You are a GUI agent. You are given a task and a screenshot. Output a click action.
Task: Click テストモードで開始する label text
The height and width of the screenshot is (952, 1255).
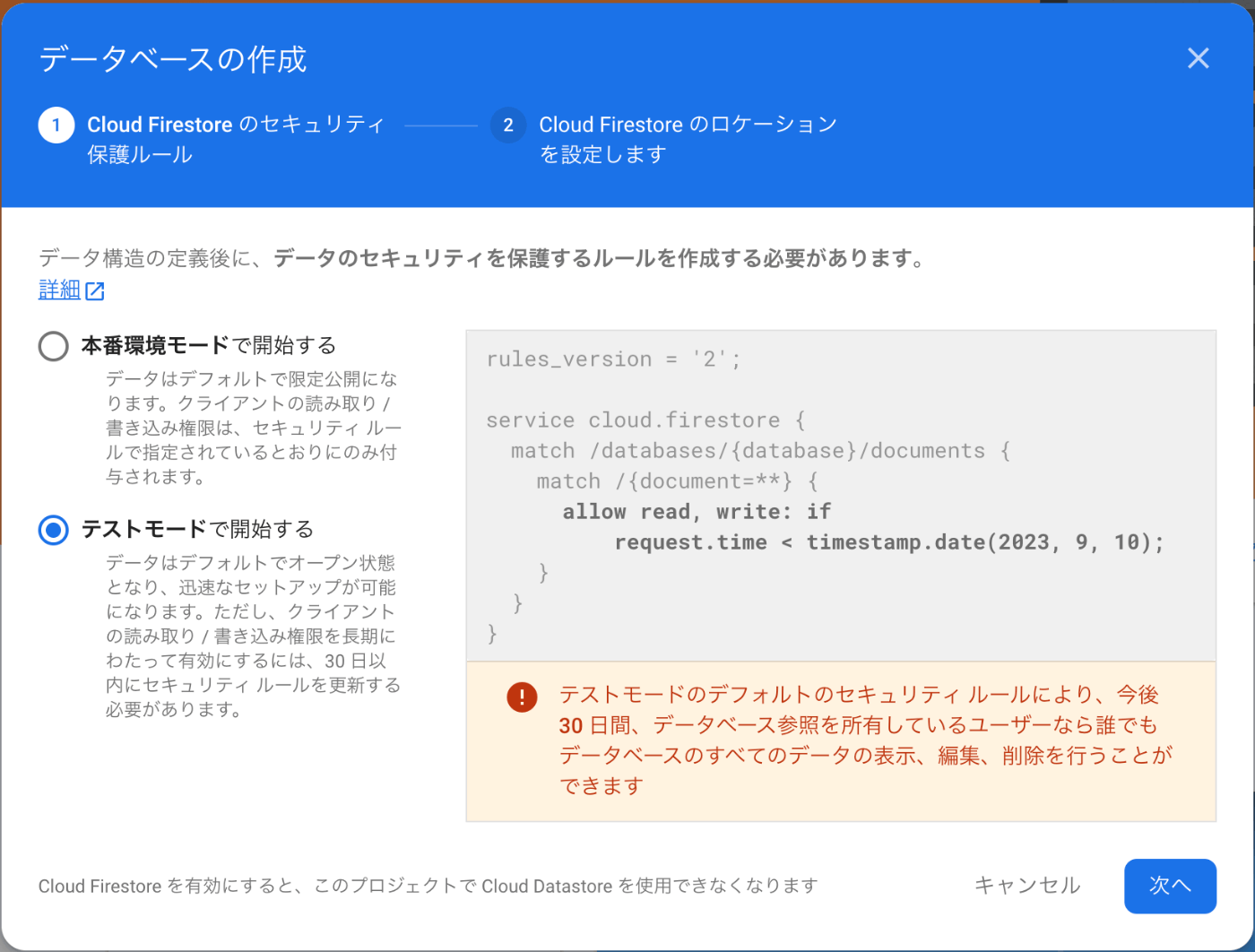(198, 529)
